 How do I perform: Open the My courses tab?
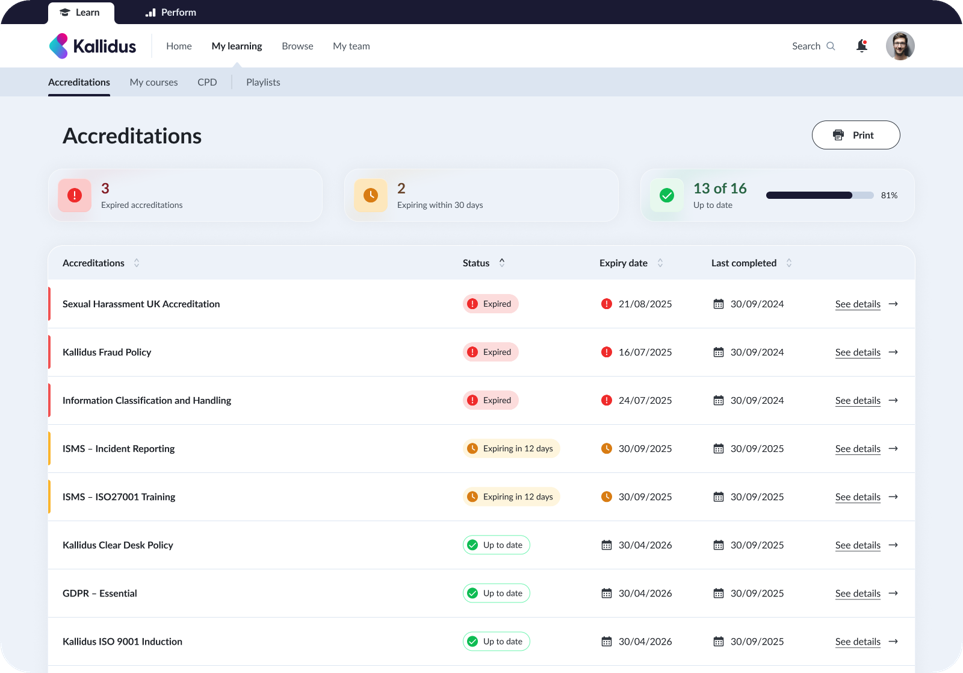153,82
